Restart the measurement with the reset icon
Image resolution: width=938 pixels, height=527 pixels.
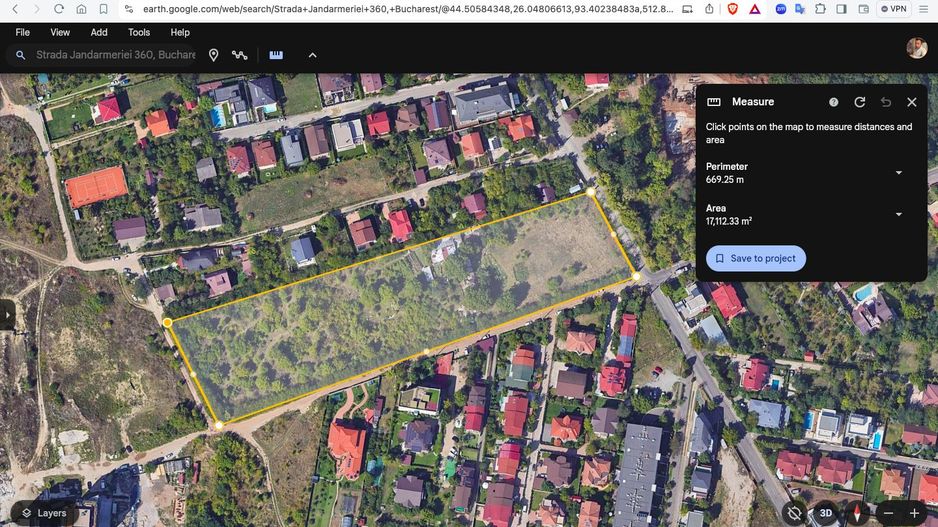click(x=860, y=102)
